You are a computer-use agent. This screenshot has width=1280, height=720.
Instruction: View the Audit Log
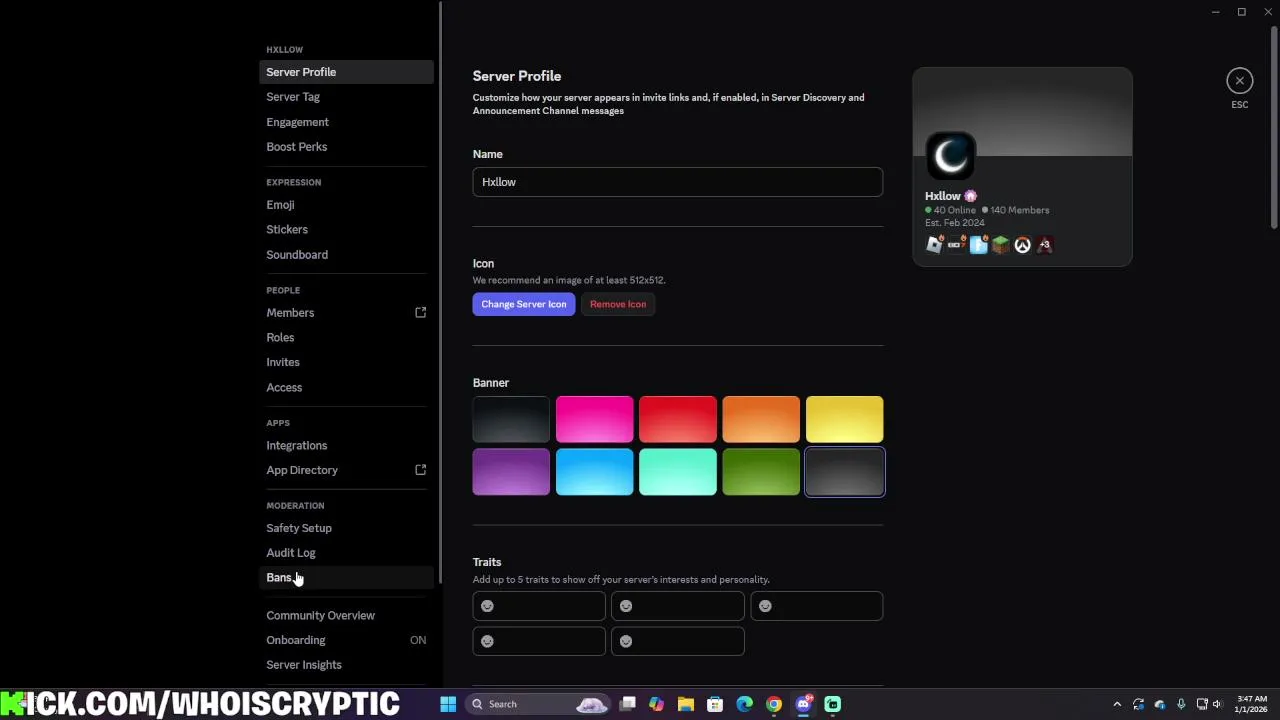(x=346, y=553)
